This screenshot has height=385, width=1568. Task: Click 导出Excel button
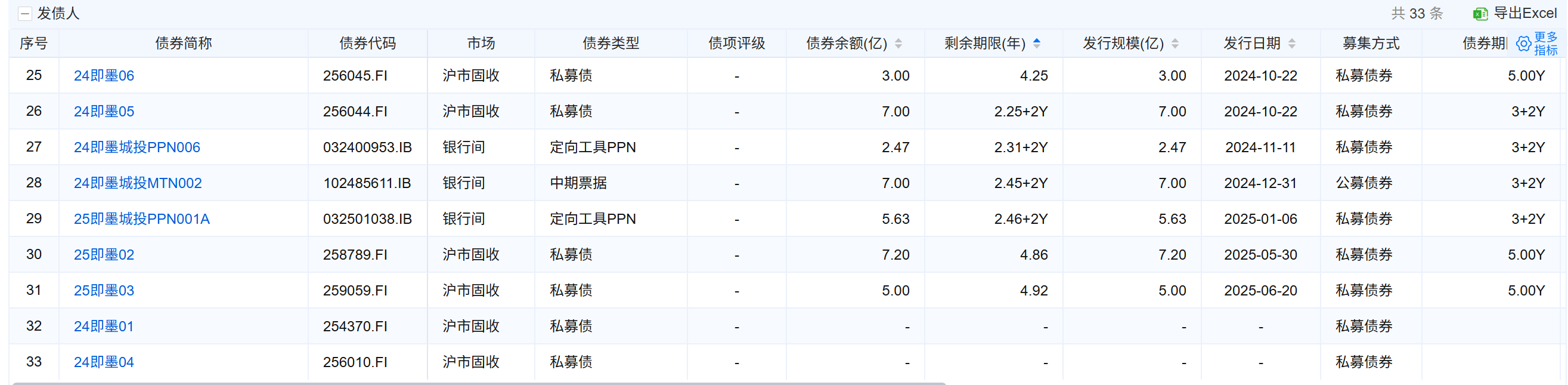[x=1514, y=13]
